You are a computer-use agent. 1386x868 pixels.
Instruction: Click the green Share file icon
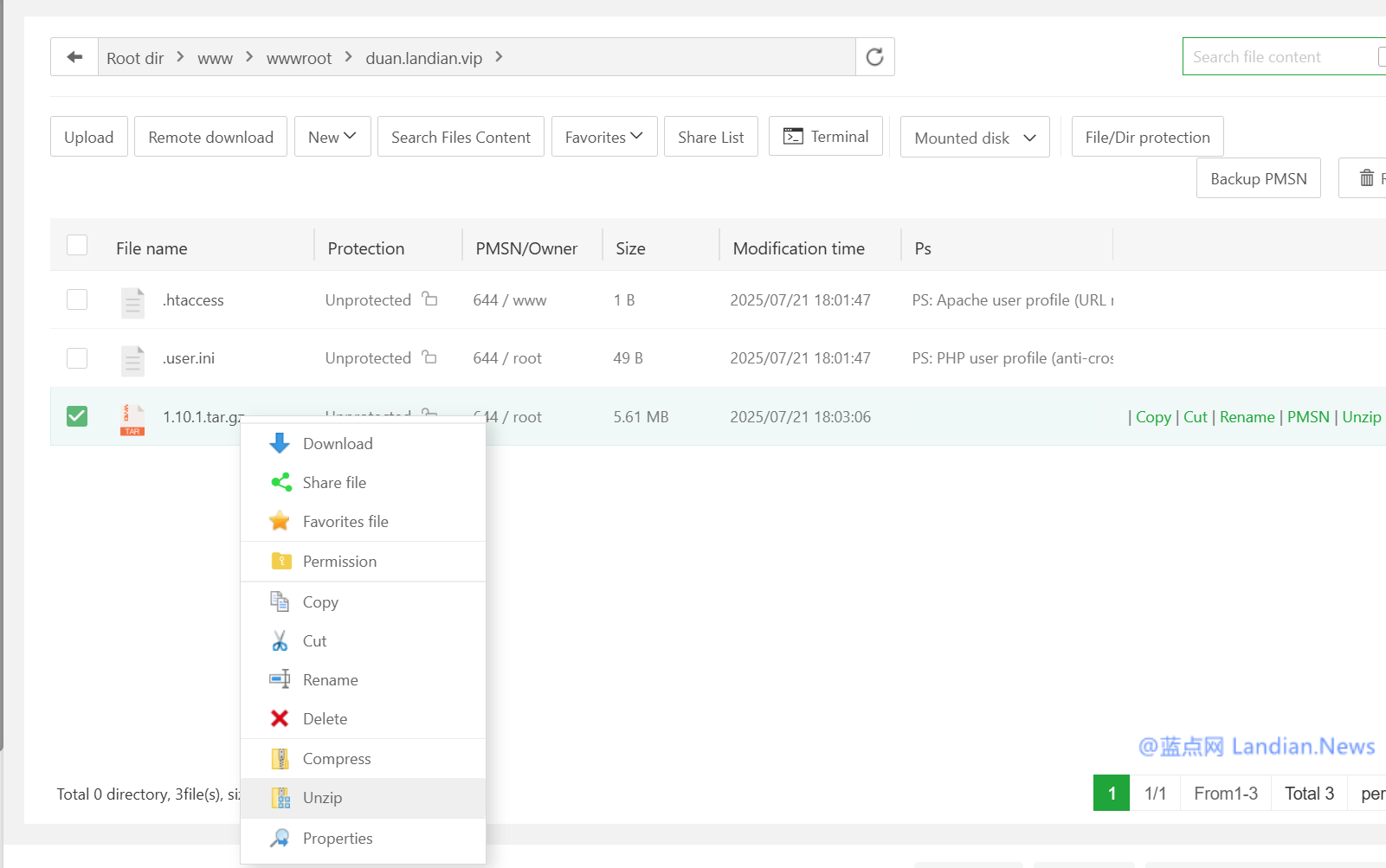click(280, 483)
